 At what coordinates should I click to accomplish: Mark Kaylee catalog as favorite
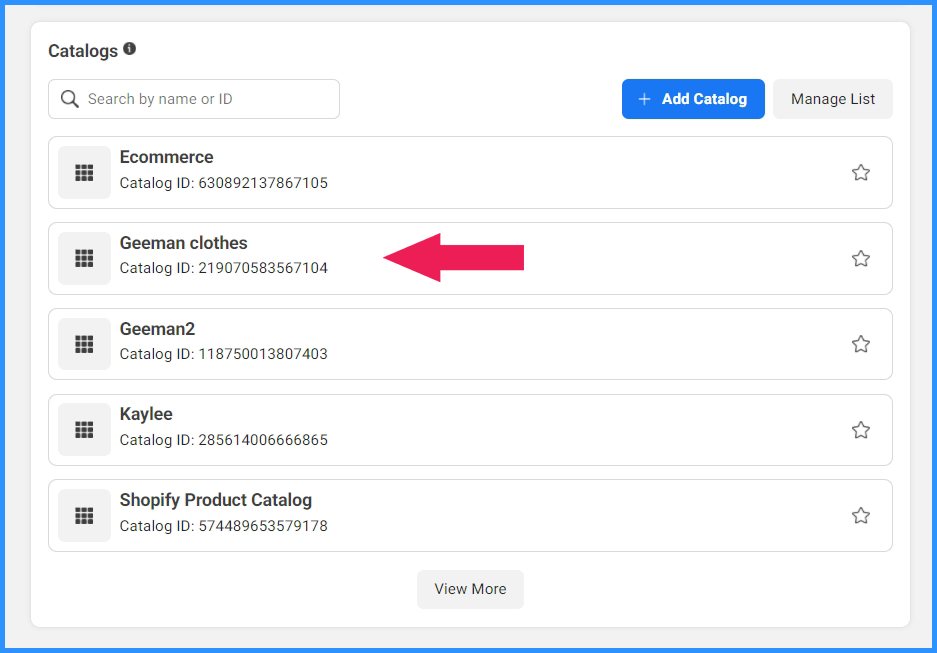861,430
